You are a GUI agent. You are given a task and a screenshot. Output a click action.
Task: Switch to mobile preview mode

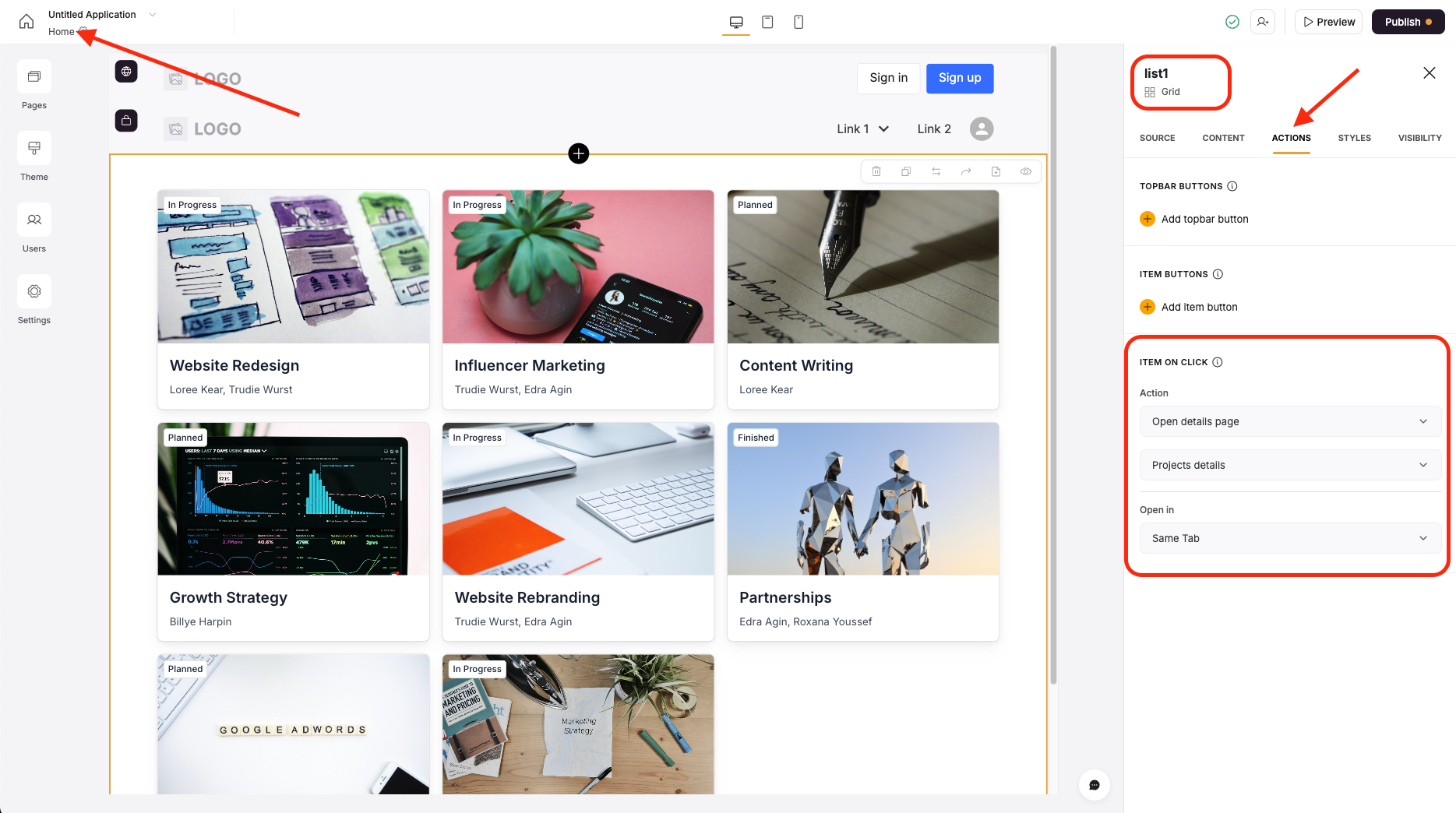pos(799,22)
